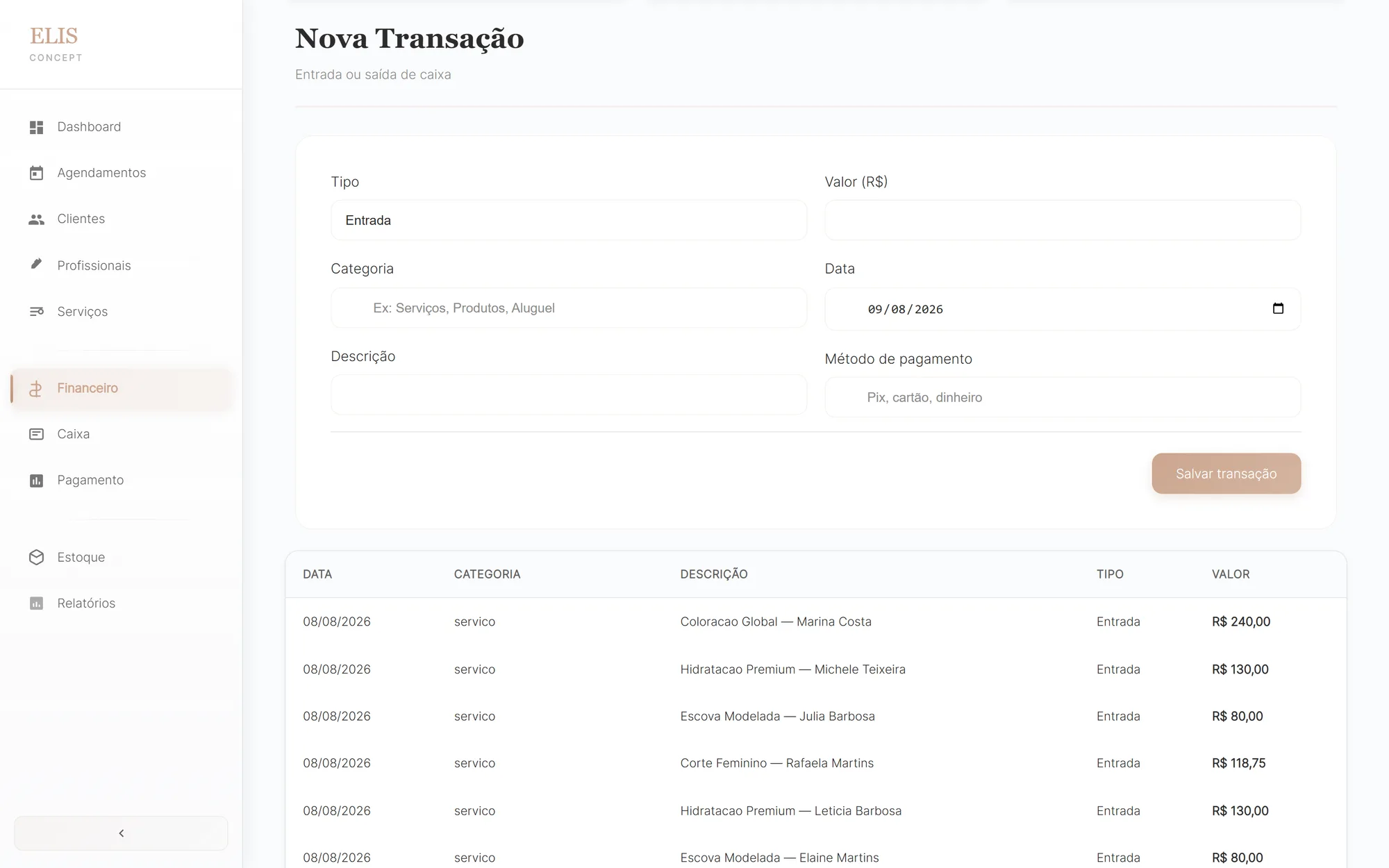Click the Relatórios bar chart icon
This screenshot has width=1389, height=868.
coord(37,603)
